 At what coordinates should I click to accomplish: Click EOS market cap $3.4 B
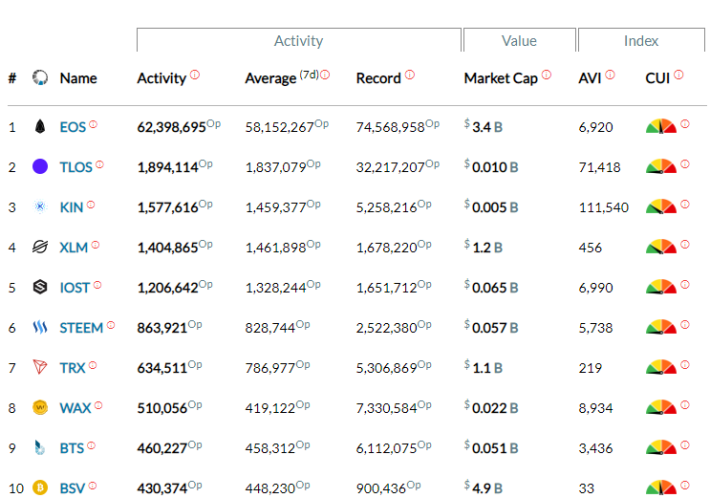pos(483,127)
